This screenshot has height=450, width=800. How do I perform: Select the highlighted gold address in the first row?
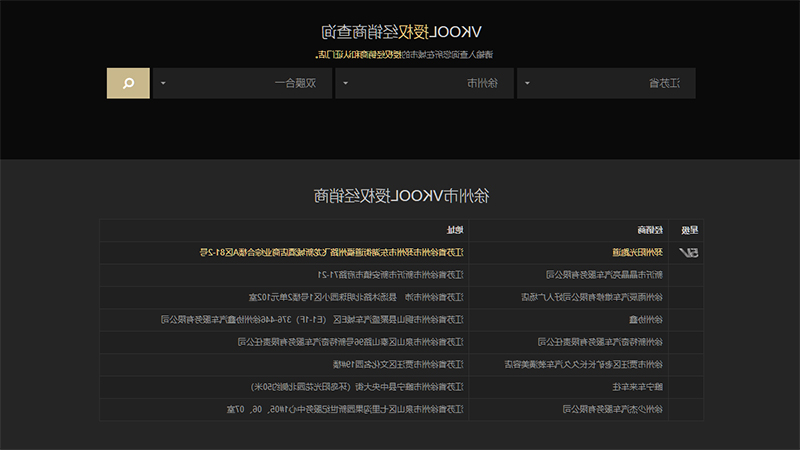click(x=332, y=253)
